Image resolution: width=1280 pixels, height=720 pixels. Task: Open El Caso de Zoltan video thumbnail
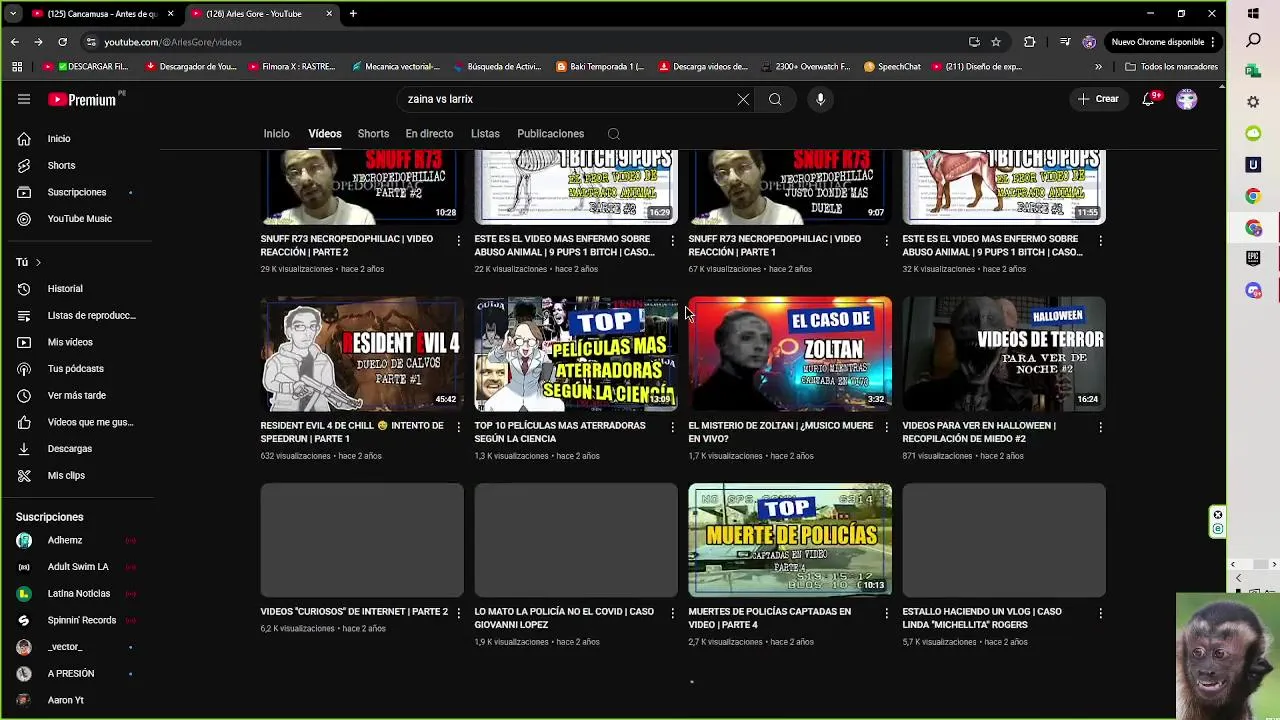tap(790, 354)
